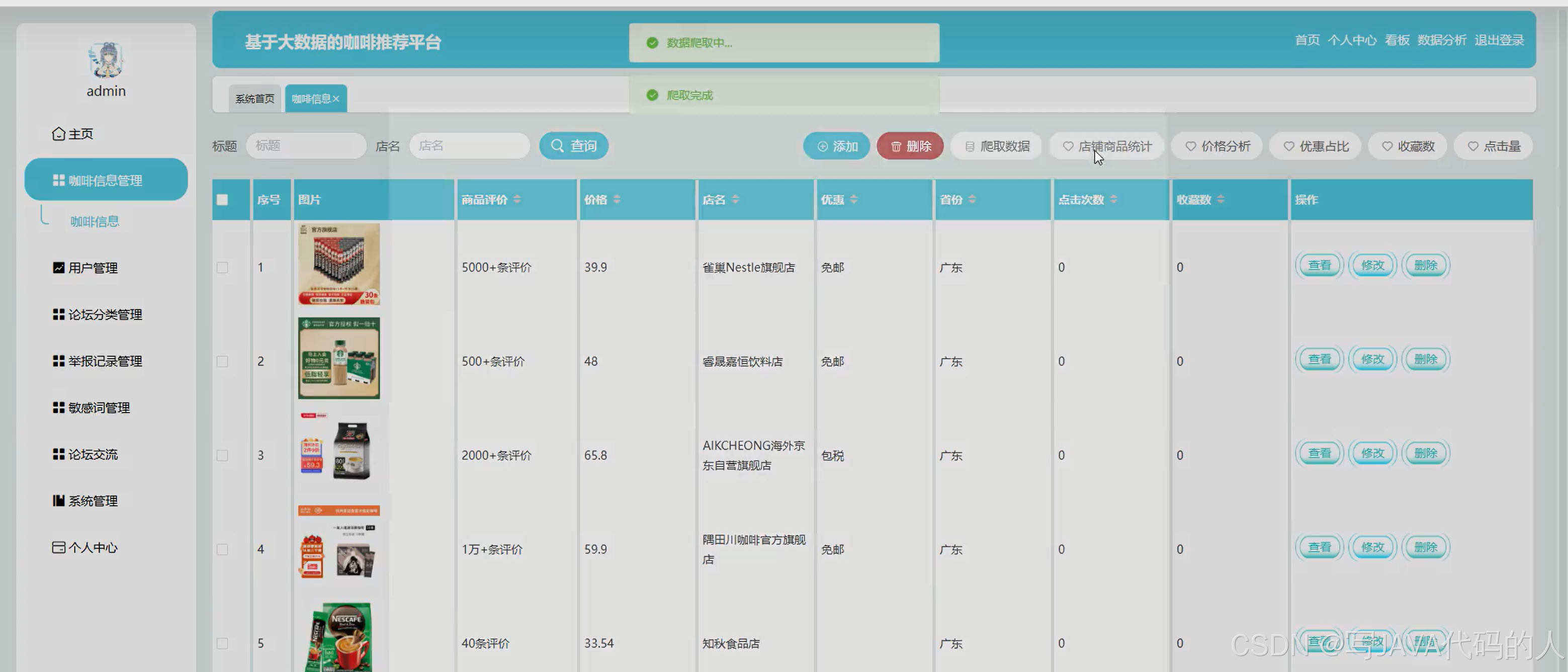
Task: Switch to the 系统首页 tab
Action: [254, 99]
